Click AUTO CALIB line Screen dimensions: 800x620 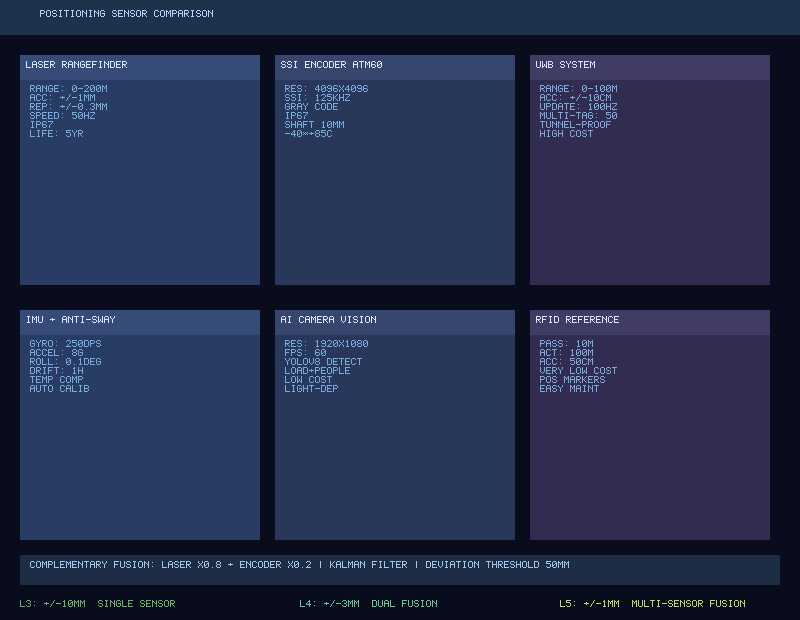pyautogui.click(x=59, y=389)
